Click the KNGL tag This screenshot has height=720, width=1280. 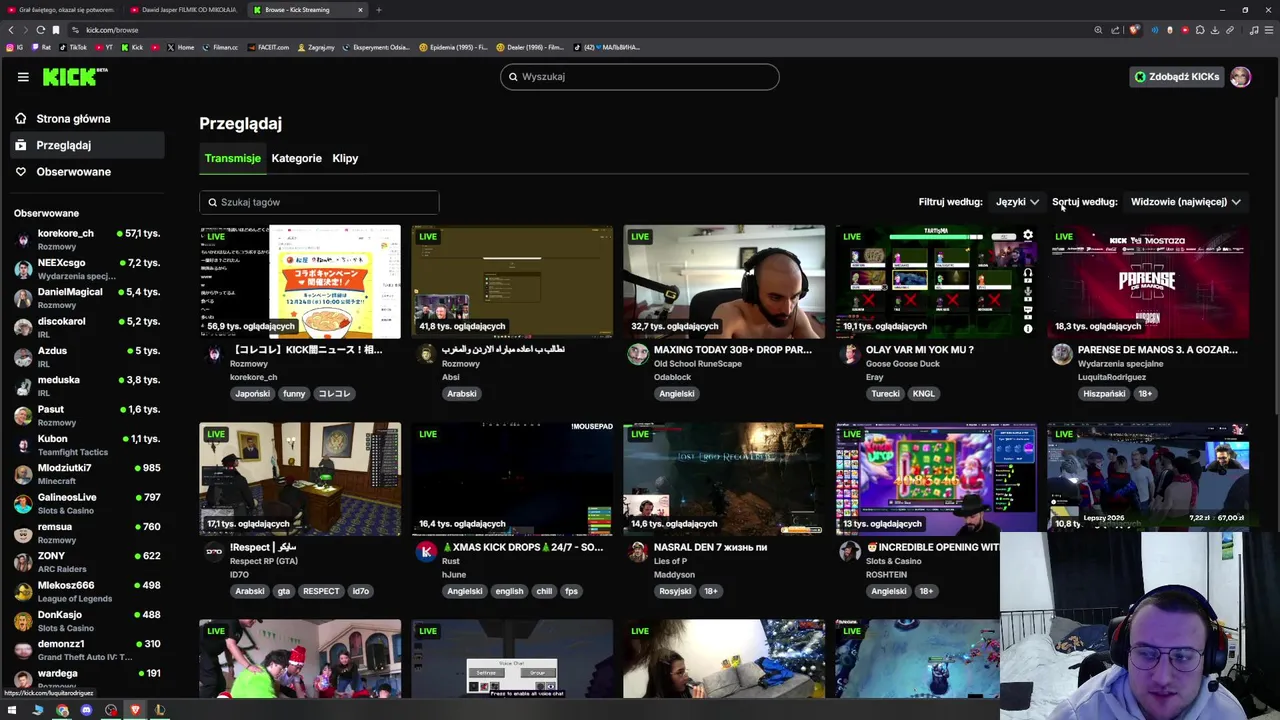pos(924,394)
